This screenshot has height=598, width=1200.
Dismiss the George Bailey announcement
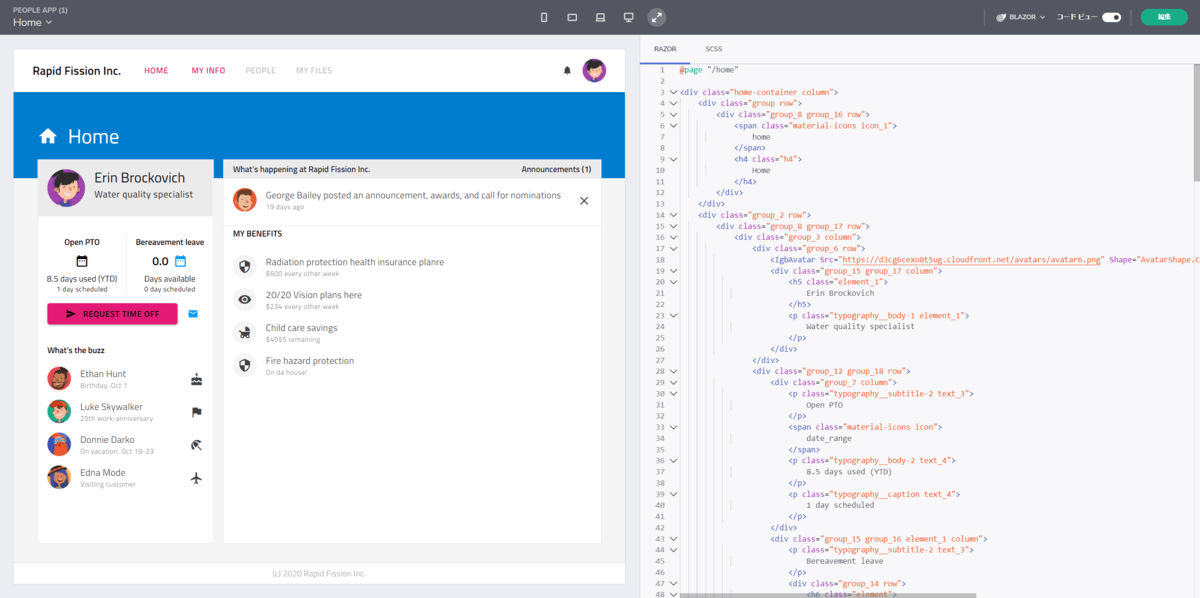pyautogui.click(x=584, y=201)
